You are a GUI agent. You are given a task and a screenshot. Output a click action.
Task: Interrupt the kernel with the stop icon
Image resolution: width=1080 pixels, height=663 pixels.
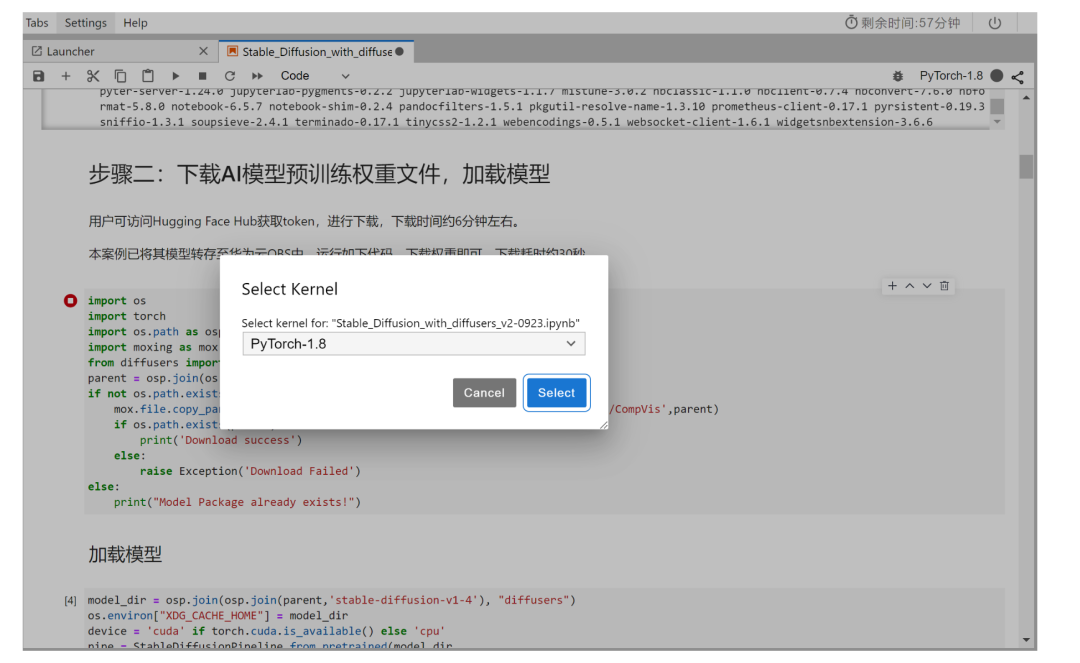(202, 76)
